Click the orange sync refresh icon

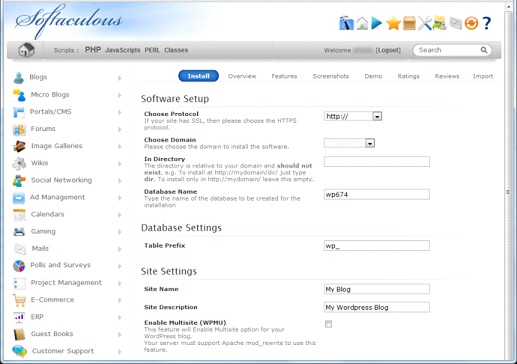pos(471,23)
